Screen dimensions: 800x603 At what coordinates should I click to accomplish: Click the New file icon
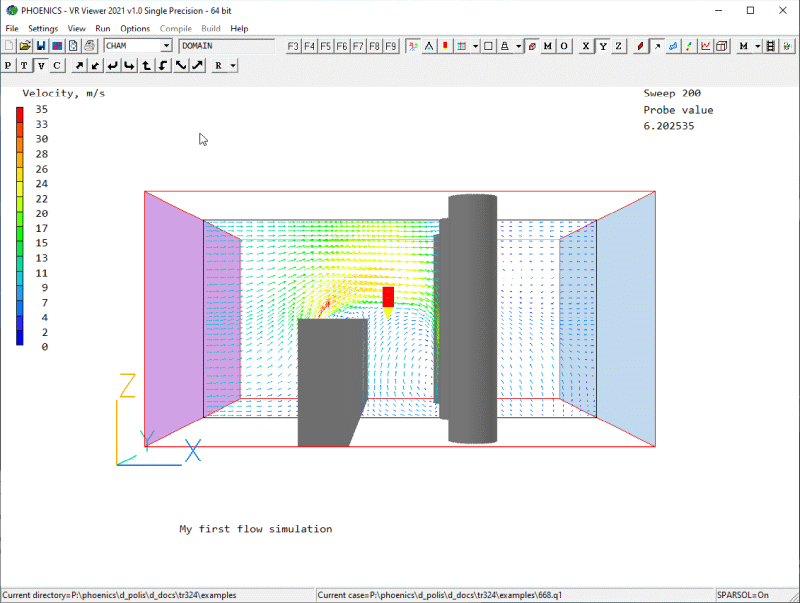(9, 46)
